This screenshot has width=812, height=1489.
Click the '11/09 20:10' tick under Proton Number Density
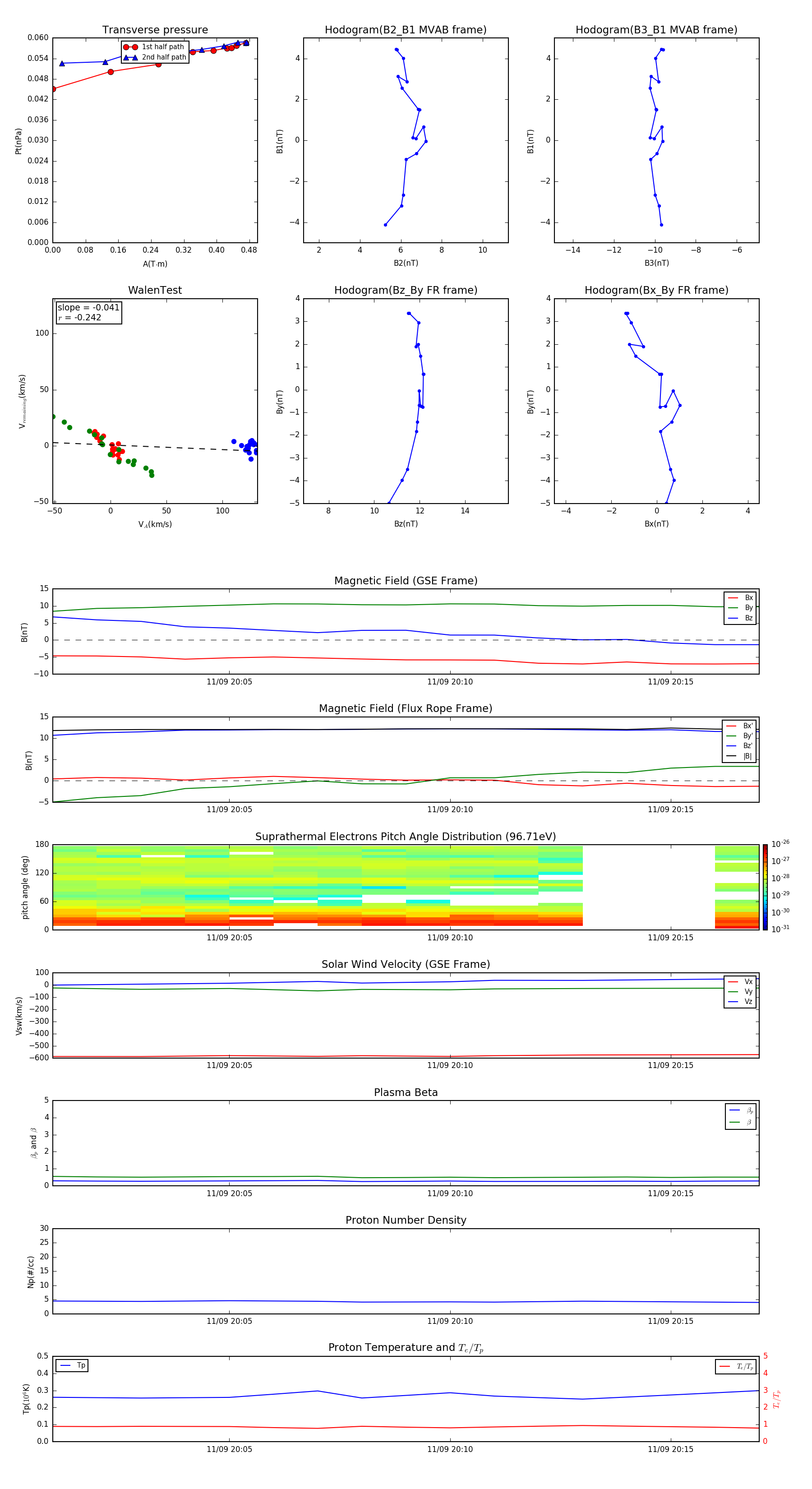[x=450, y=1321]
